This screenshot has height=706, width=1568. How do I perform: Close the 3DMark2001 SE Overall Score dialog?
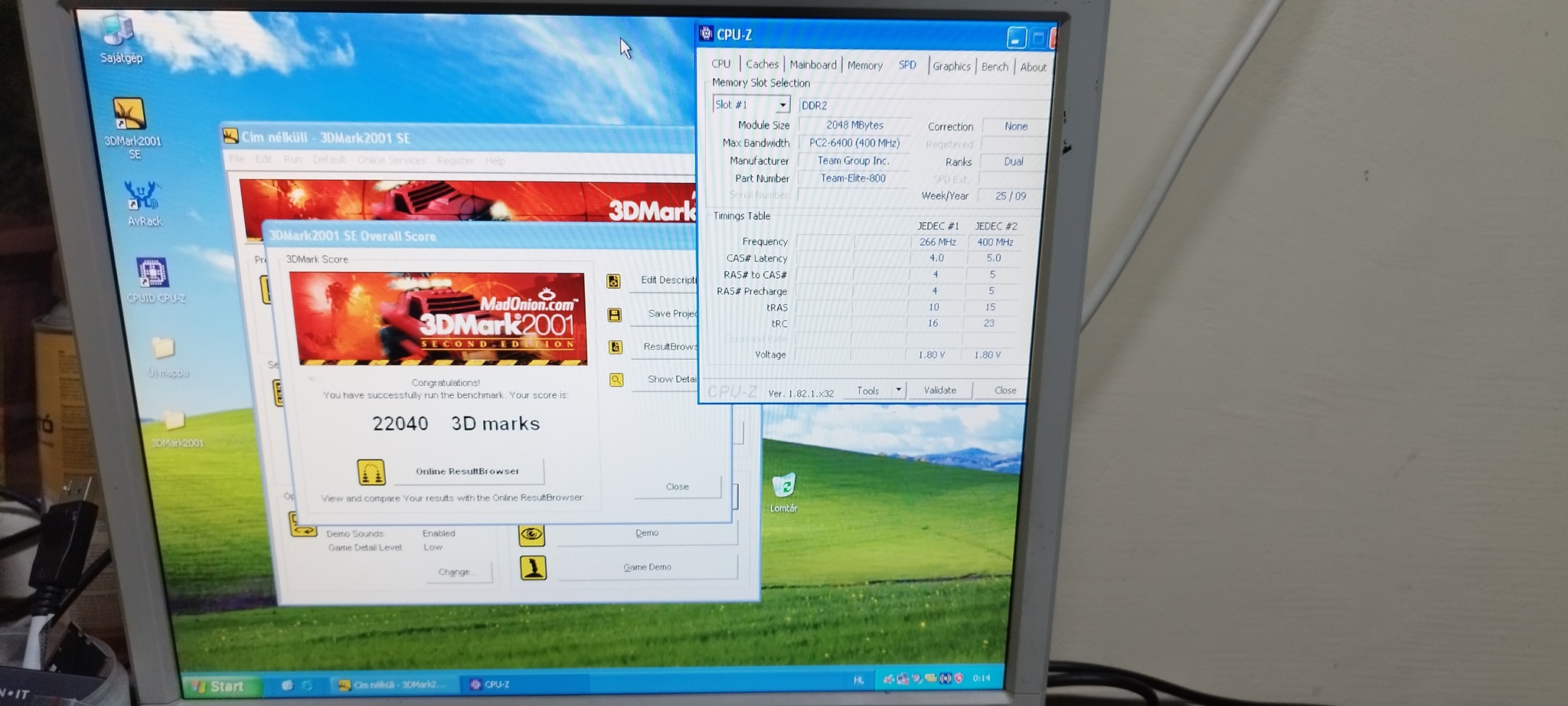tap(678, 487)
